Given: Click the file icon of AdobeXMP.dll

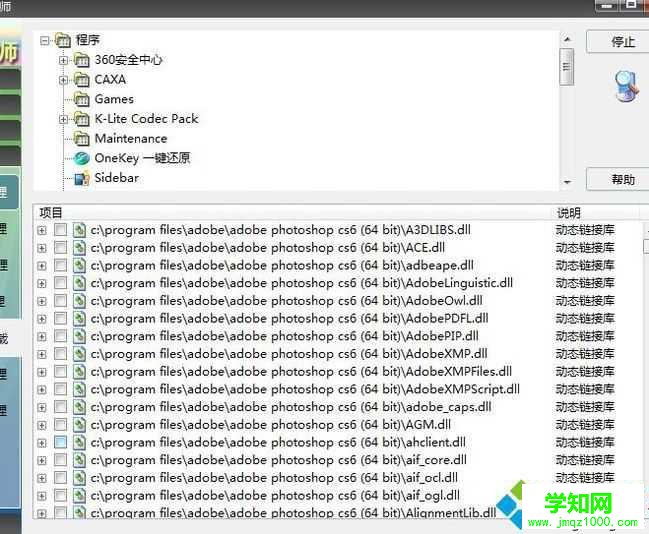Looking at the screenshot, I should tap(79, 354).
